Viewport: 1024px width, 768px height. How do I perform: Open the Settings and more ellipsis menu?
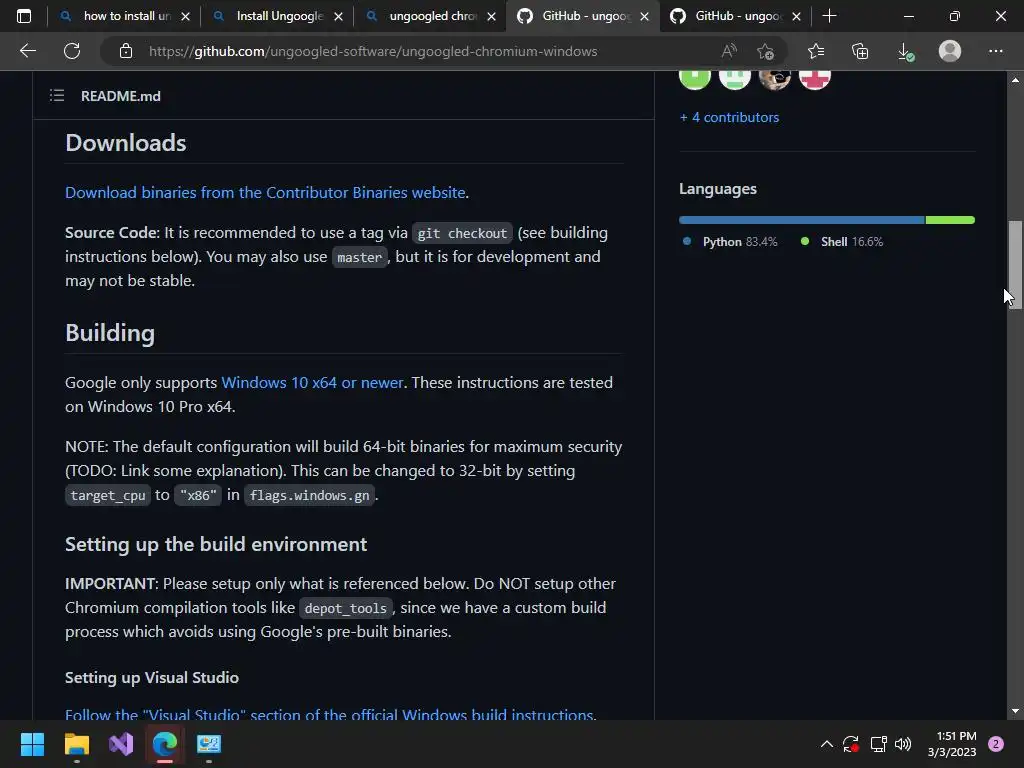995,51
